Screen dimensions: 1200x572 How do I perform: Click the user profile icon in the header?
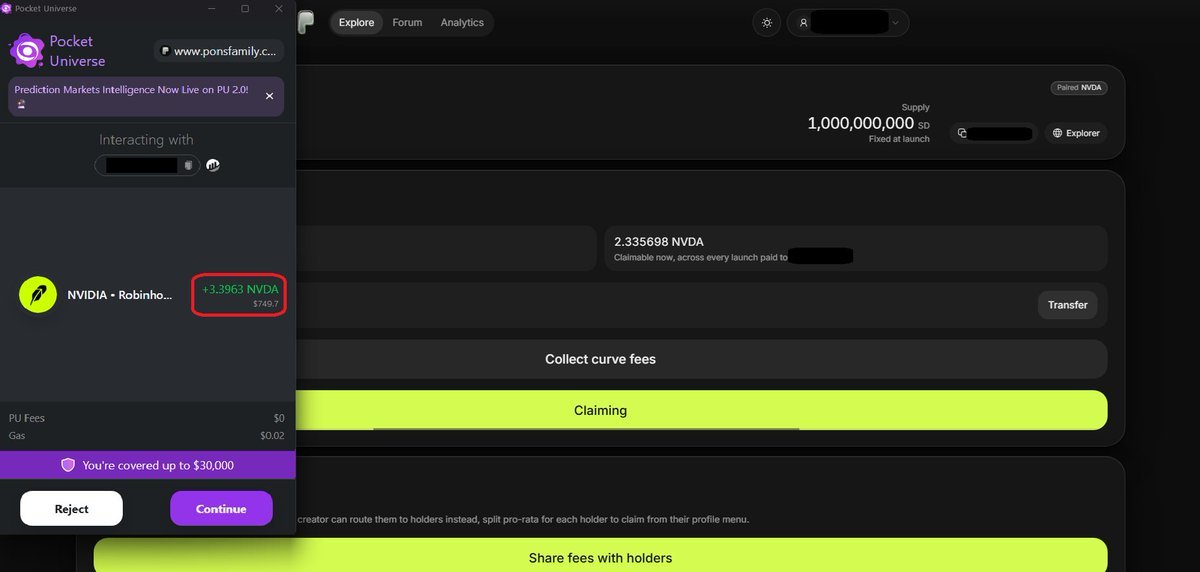click(803, 22)
